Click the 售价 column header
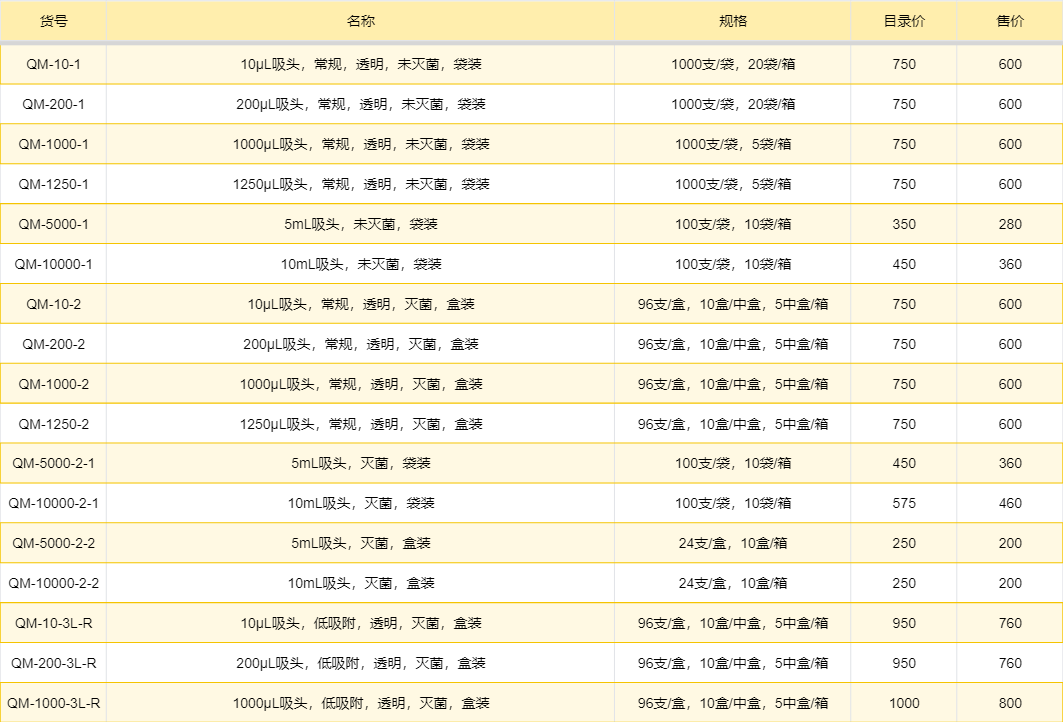 pyautogui.click(x=1009, y=21)
